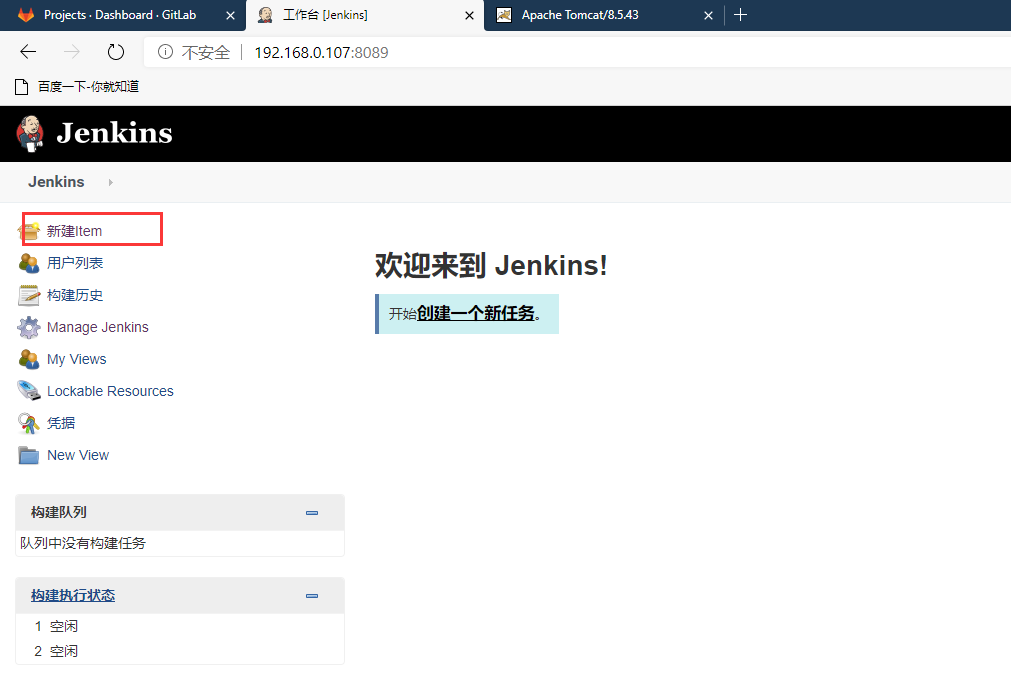Click the 构建执行状态 header link
1011x684 pixels.
[73, 596]
